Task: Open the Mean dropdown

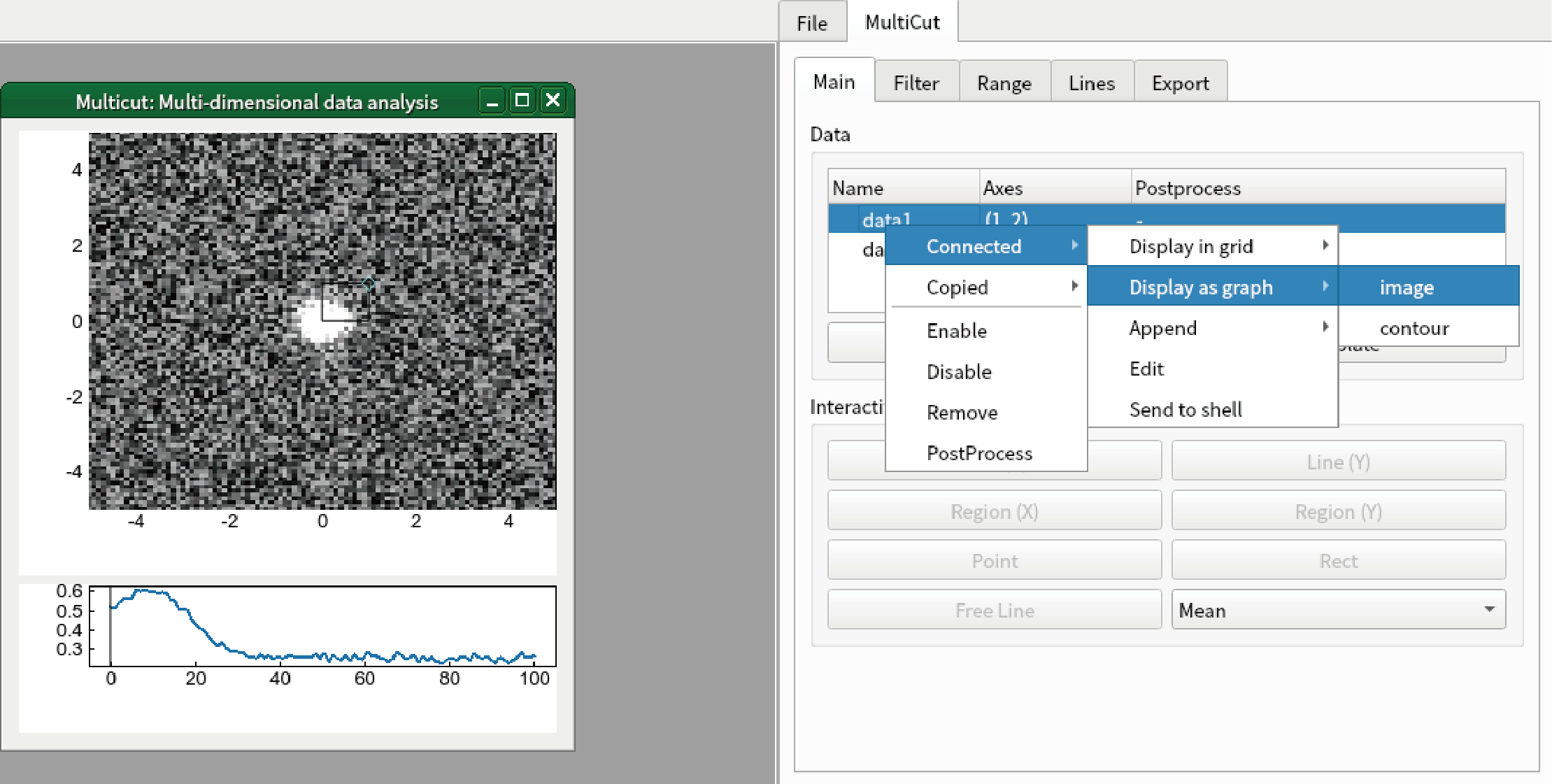Action: pos(1338,610)
